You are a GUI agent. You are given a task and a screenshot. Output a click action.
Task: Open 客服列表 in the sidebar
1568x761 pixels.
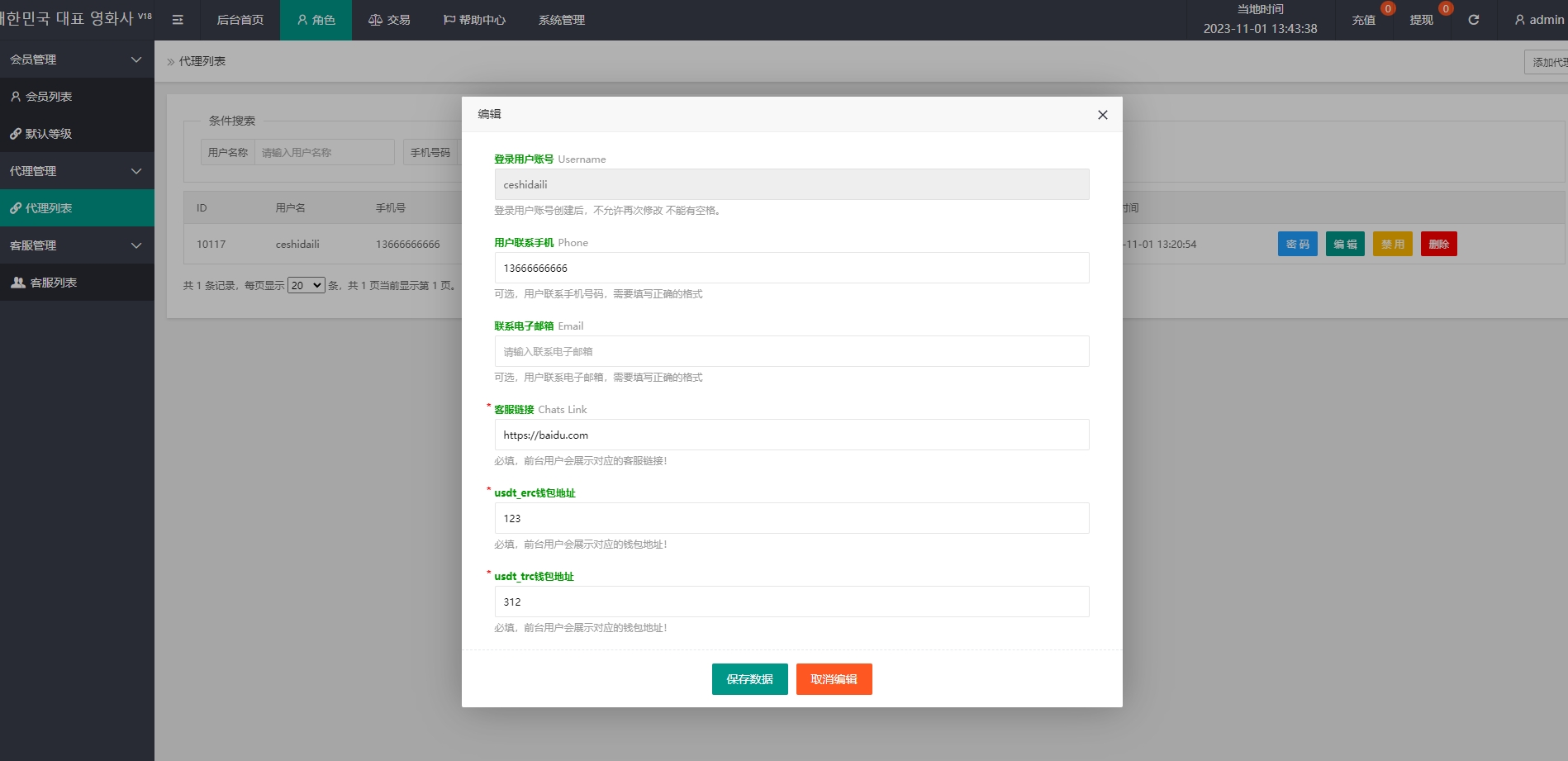pos(53,283)
